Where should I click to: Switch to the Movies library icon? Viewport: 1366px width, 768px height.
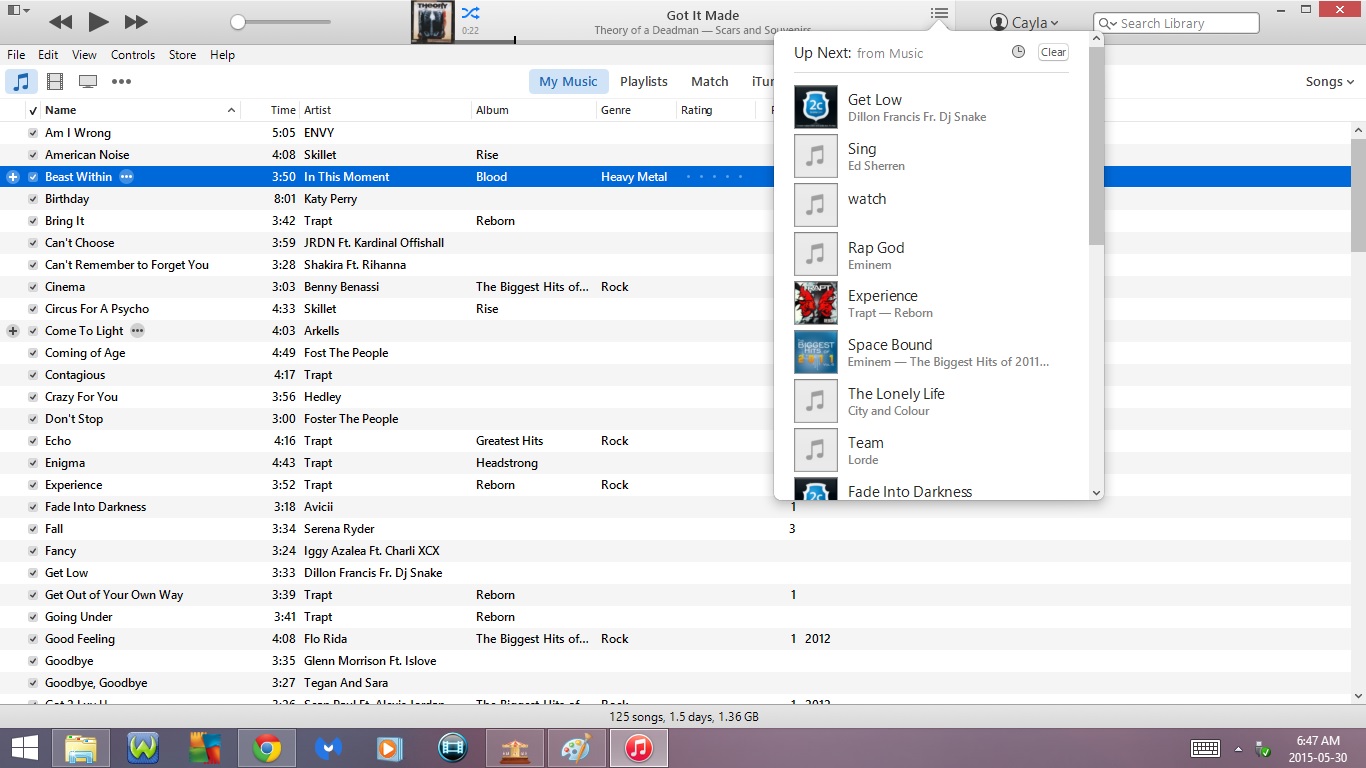click(55, 81)
